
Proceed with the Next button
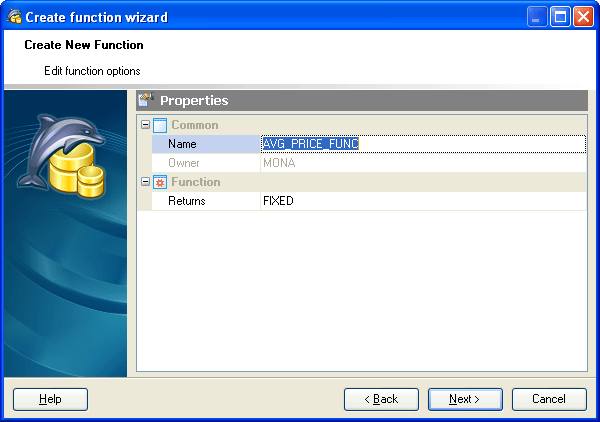[x=465, y=399]
